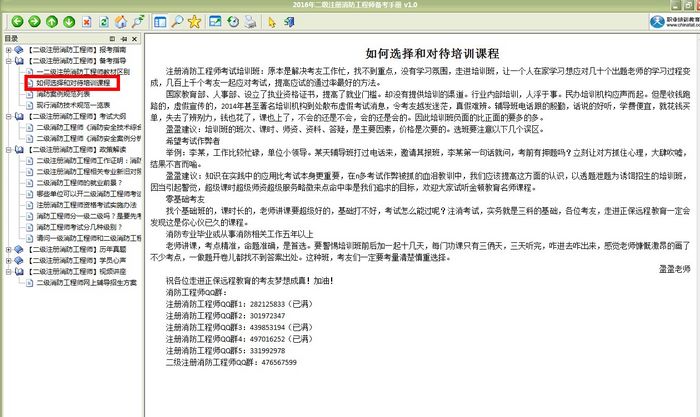Click QQ群4 number 497016252
This screenshot has width=700, height=417.
tap(267, 339)
